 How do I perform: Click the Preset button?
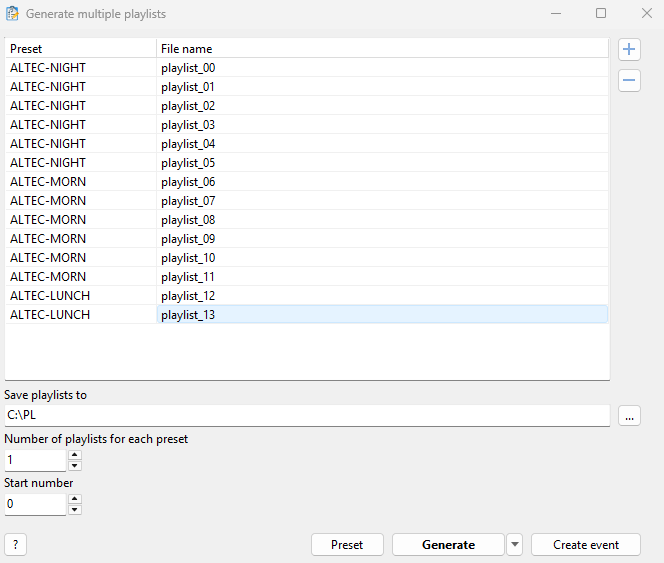click(x=347, y=544)
